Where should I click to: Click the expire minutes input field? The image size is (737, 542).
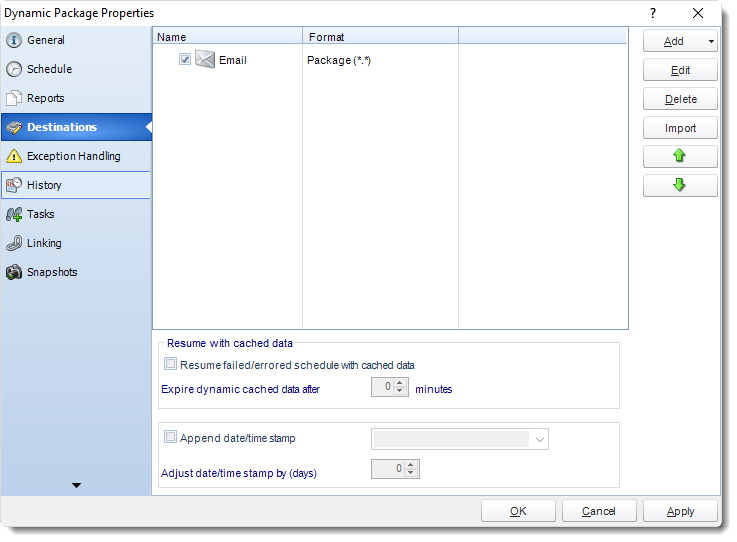click(x=383, y=387)
